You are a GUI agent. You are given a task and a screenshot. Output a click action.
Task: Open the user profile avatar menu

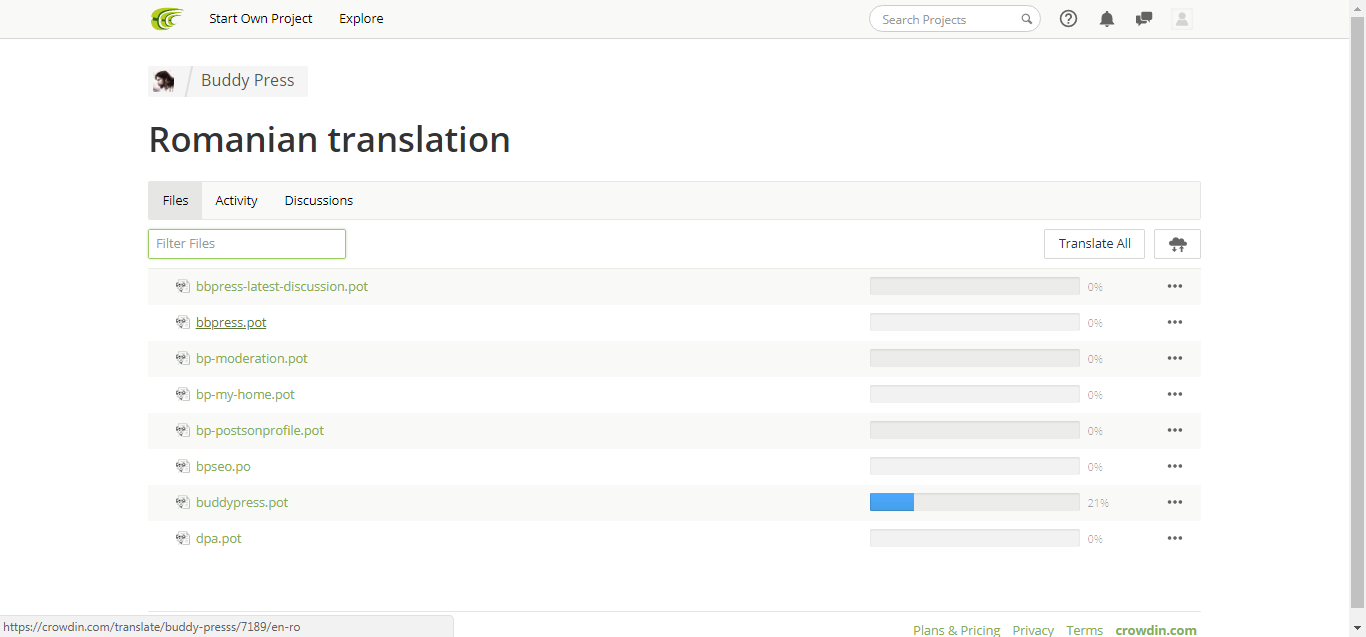pyautogui.click(x=1182, y=19)
